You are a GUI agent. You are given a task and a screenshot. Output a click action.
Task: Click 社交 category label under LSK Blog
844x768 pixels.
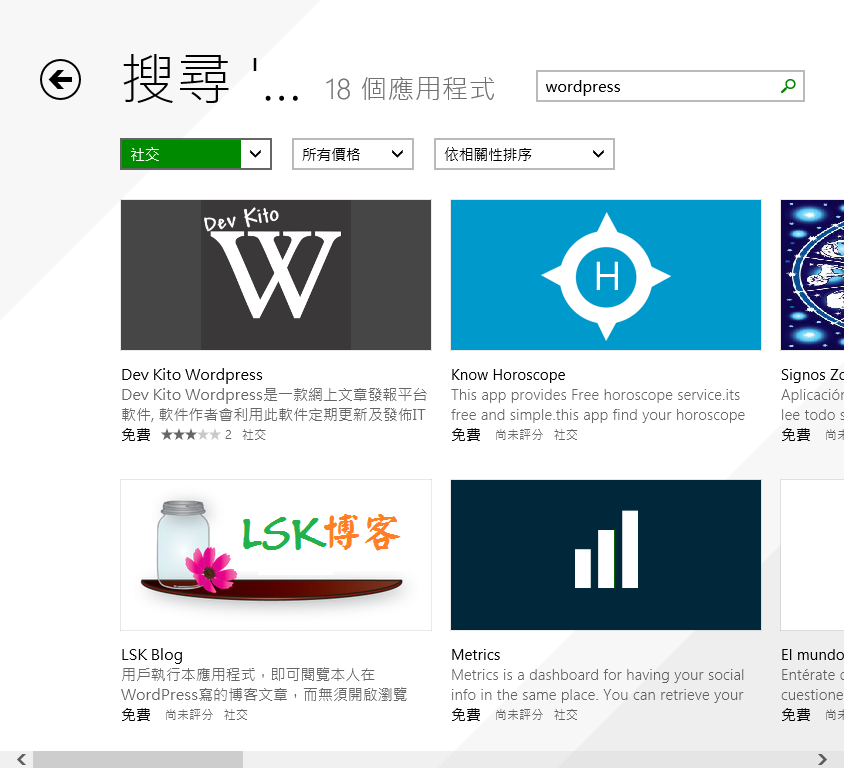pyautogui.click(x=236, y=715)
